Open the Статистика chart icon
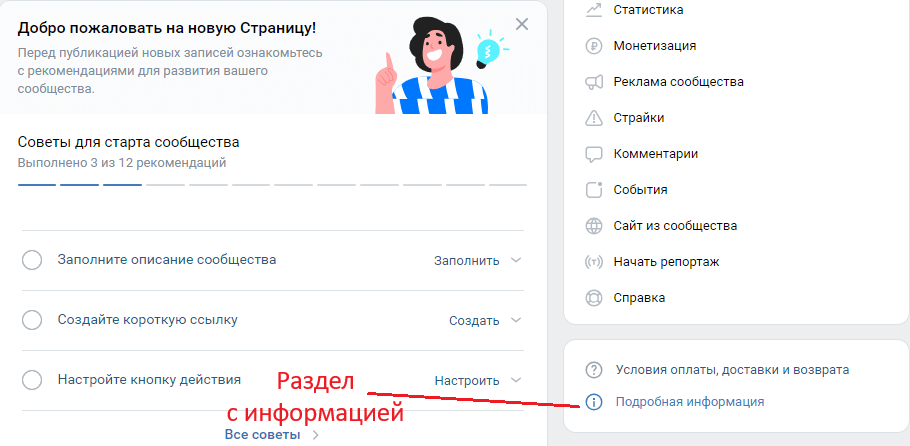Viewport: 910px width, 446px height. (x=594, y=10)
